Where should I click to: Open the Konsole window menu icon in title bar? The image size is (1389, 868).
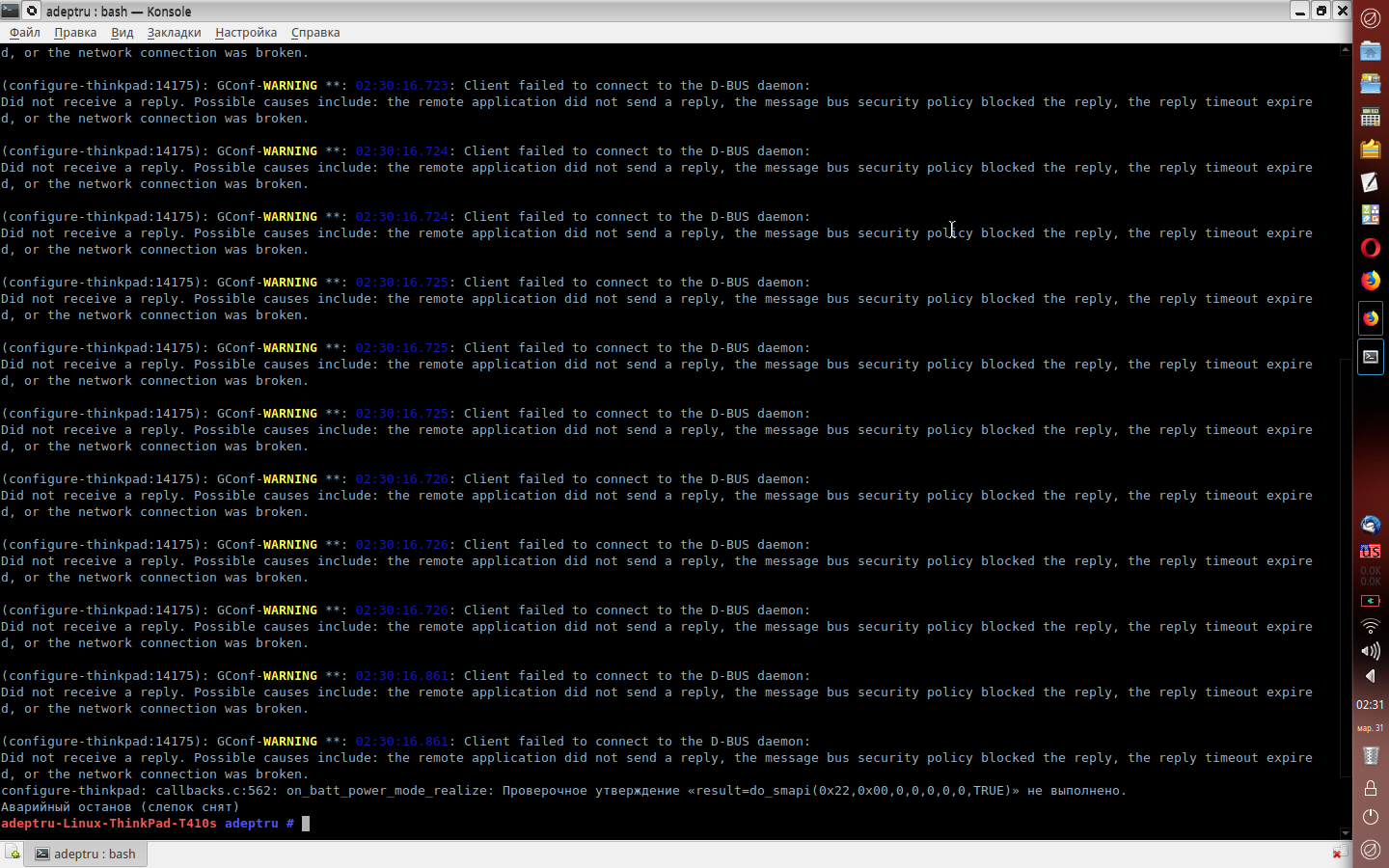(11, 11)
